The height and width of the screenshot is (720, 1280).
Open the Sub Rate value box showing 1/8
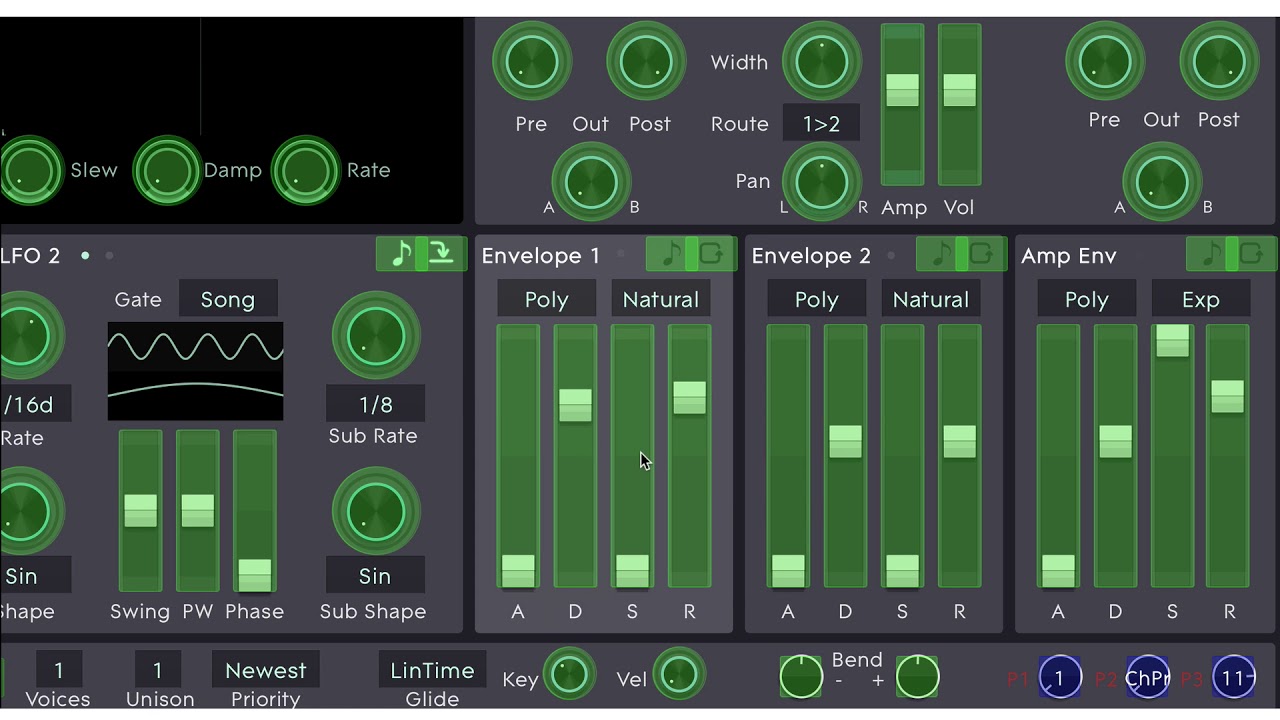[x=375, y=404]
